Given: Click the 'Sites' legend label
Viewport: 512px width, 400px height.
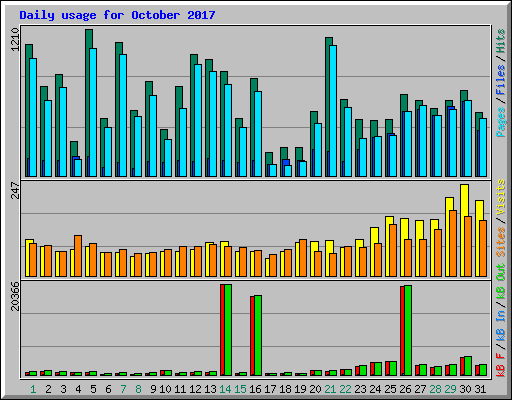Looking at the screenshot, I should [501, 242].
